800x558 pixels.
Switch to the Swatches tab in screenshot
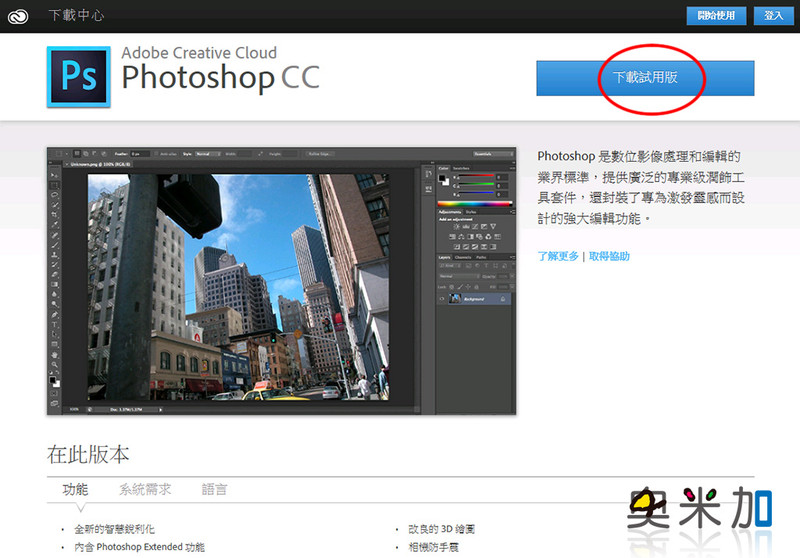pos(461,168)
